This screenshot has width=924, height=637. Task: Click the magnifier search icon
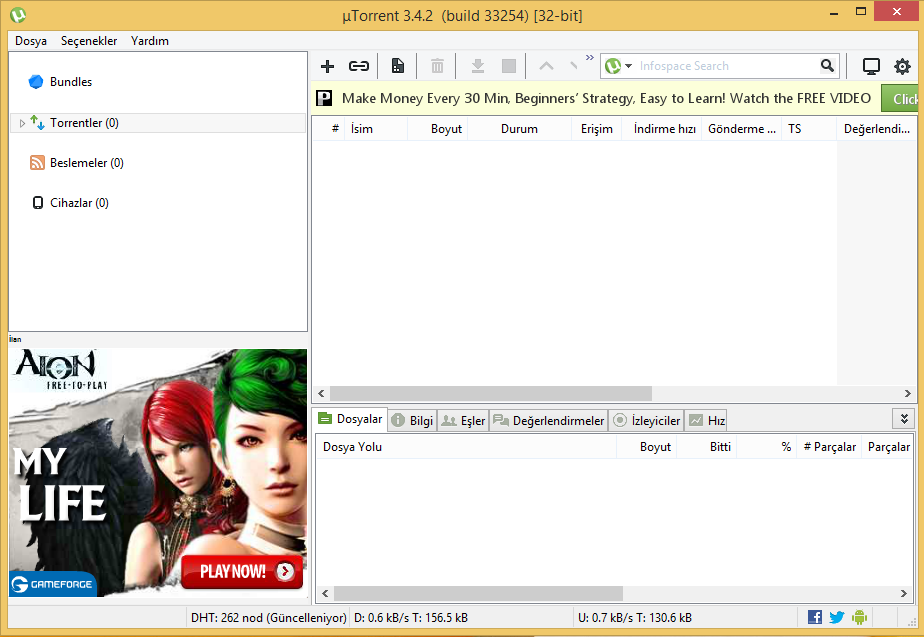pyautogui.click(x=827, y=66)
